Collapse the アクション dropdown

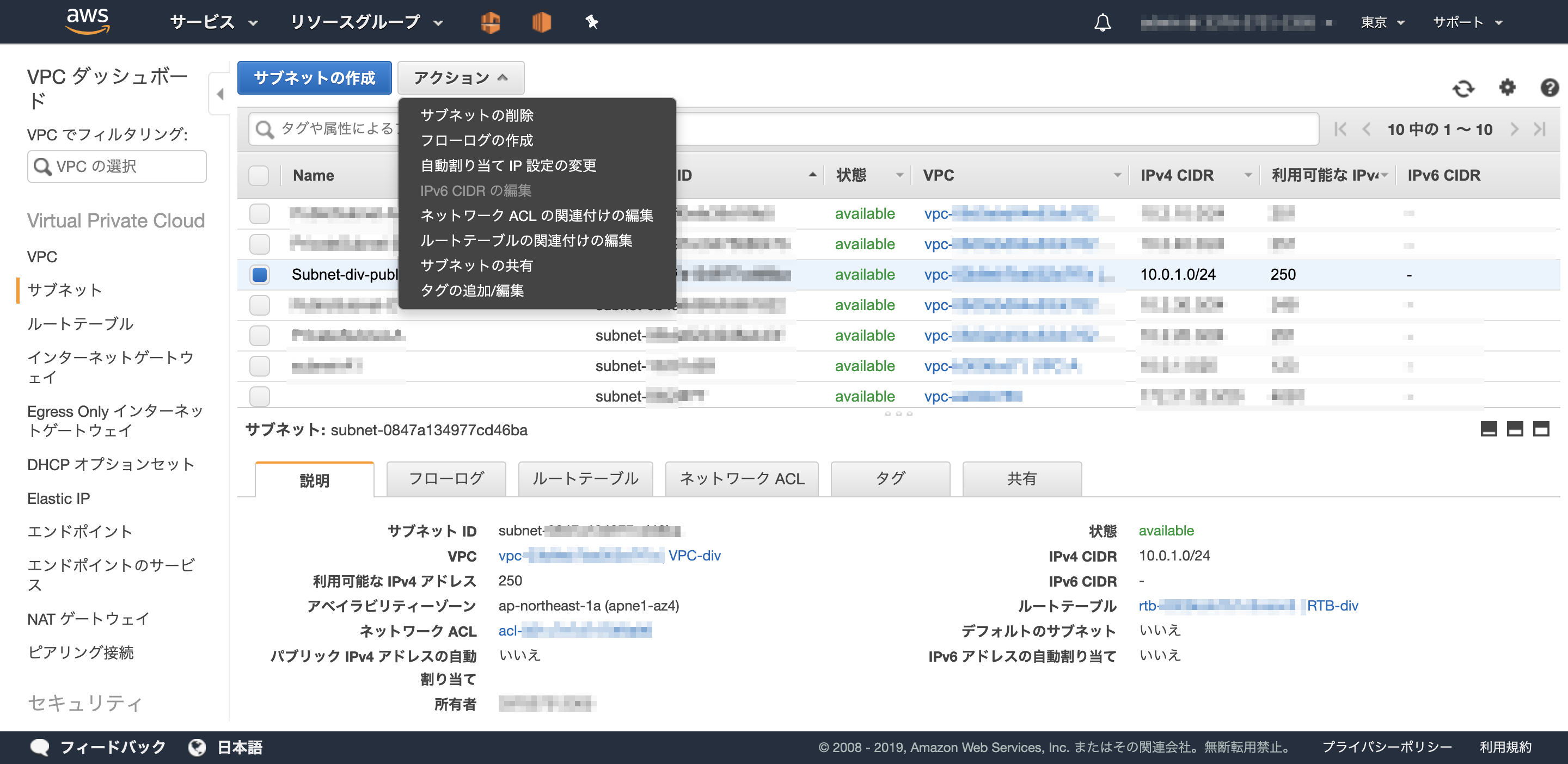point(460,78)
